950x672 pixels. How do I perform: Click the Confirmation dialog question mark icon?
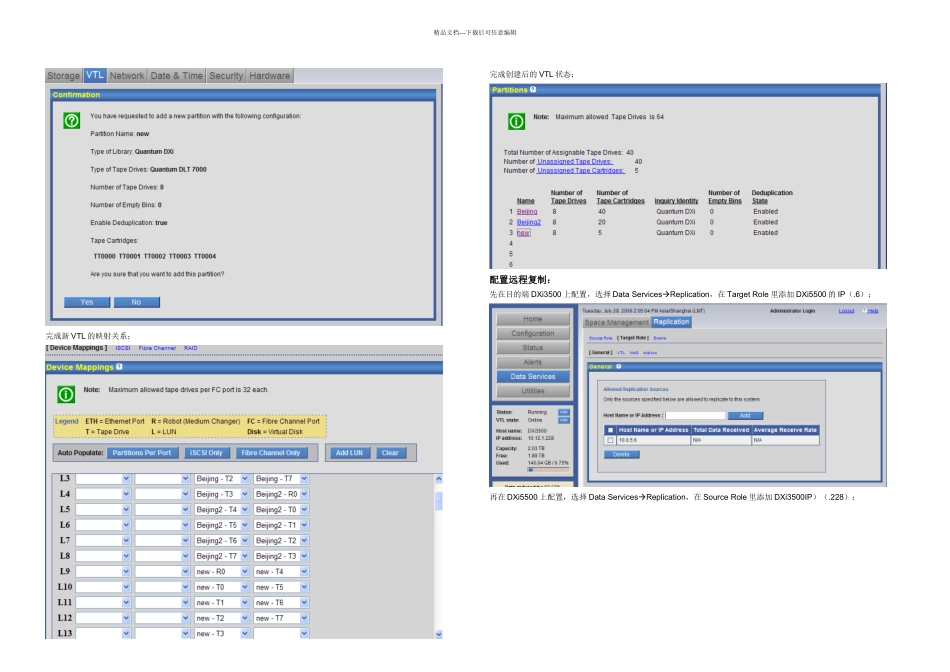[71, 121]
